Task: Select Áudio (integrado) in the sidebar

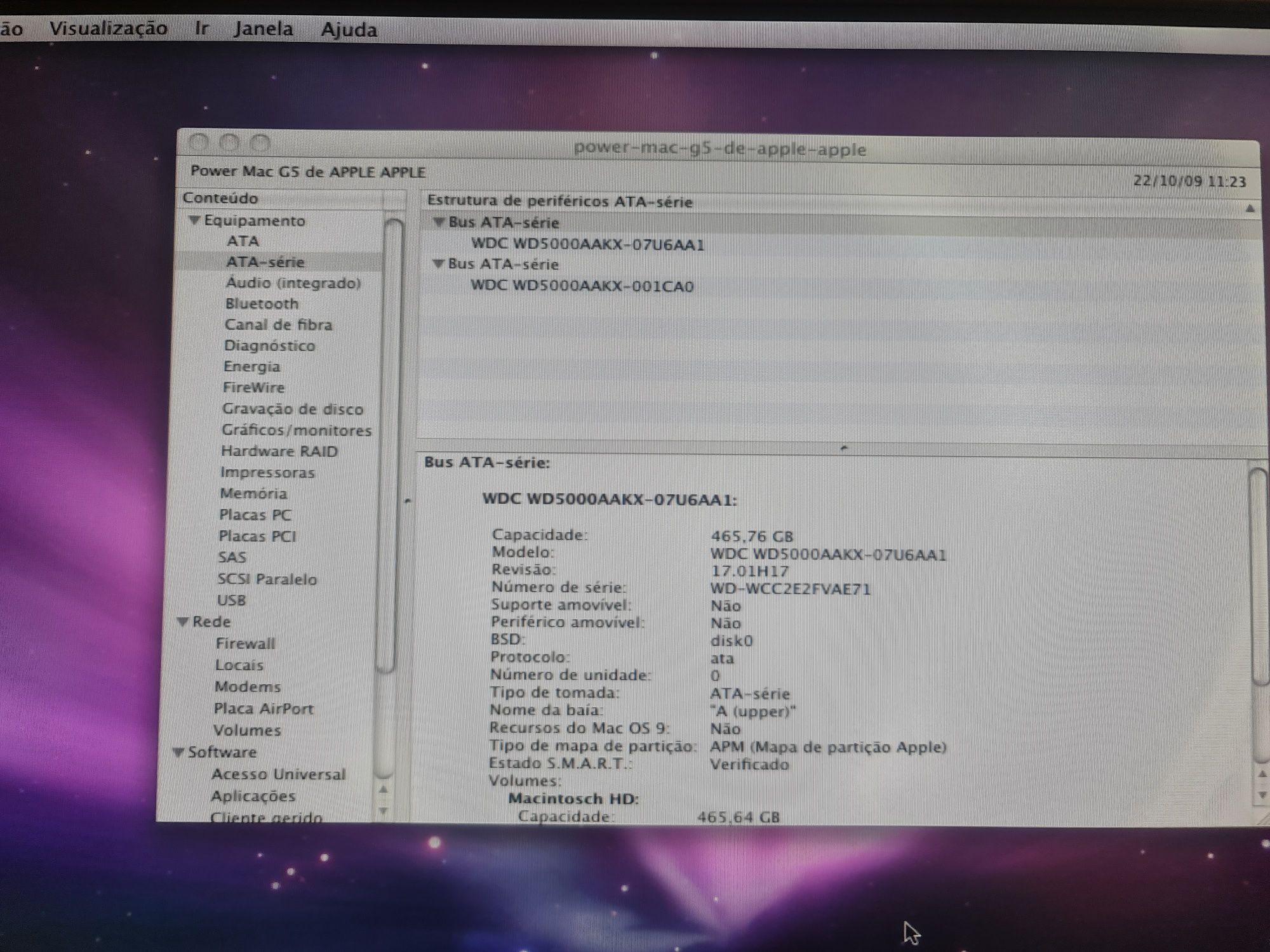Action: pos(293,283)
